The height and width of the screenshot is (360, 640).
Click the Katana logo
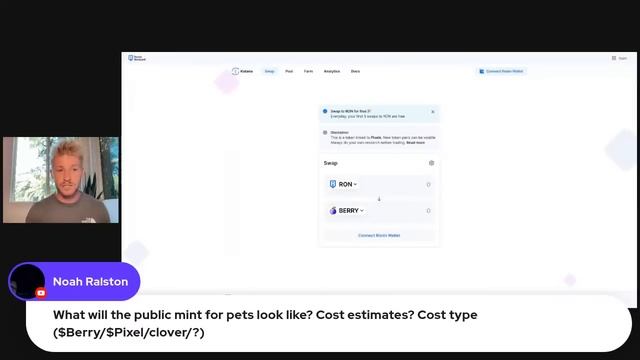[242, 71]
